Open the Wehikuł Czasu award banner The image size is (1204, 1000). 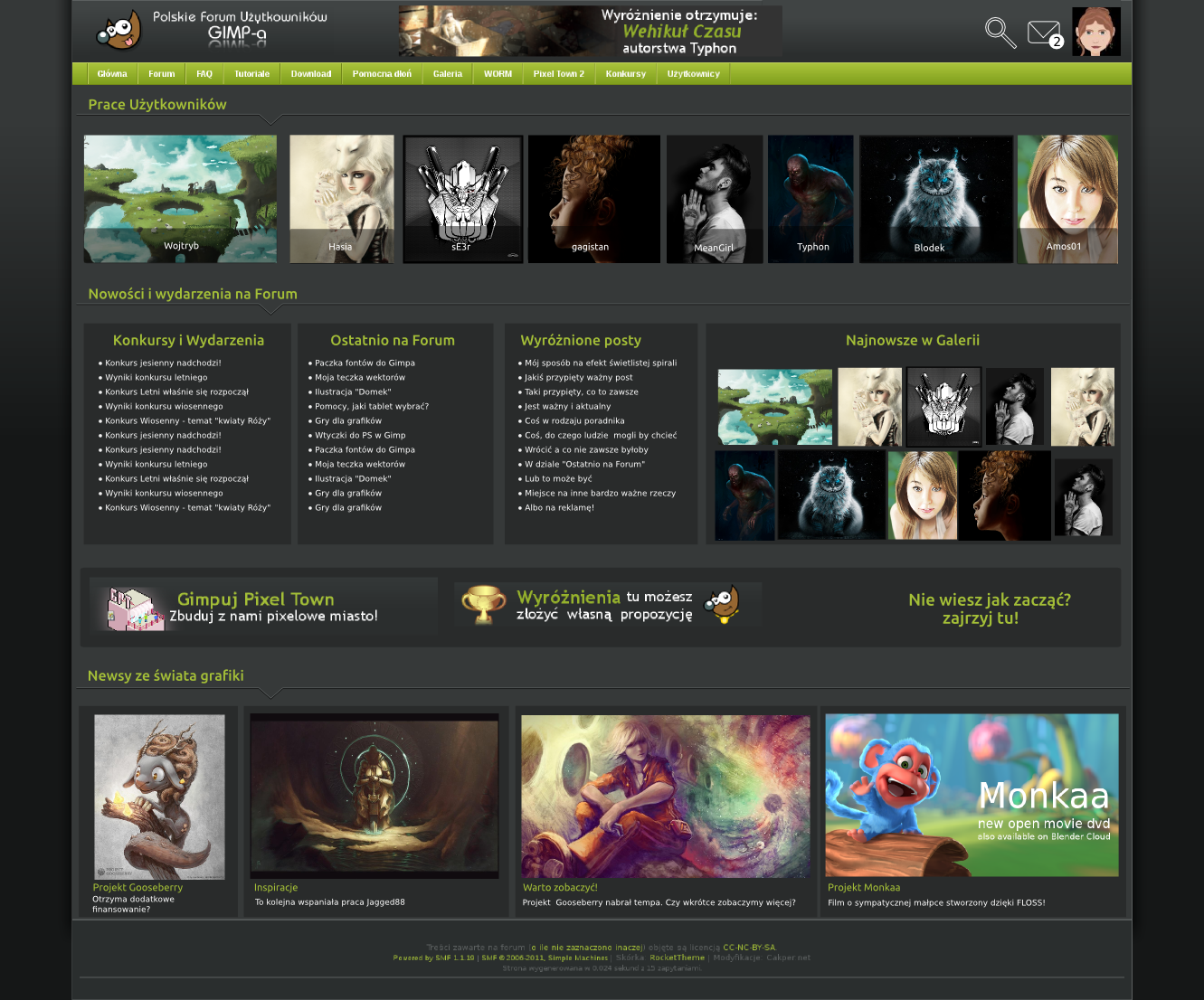590,32
